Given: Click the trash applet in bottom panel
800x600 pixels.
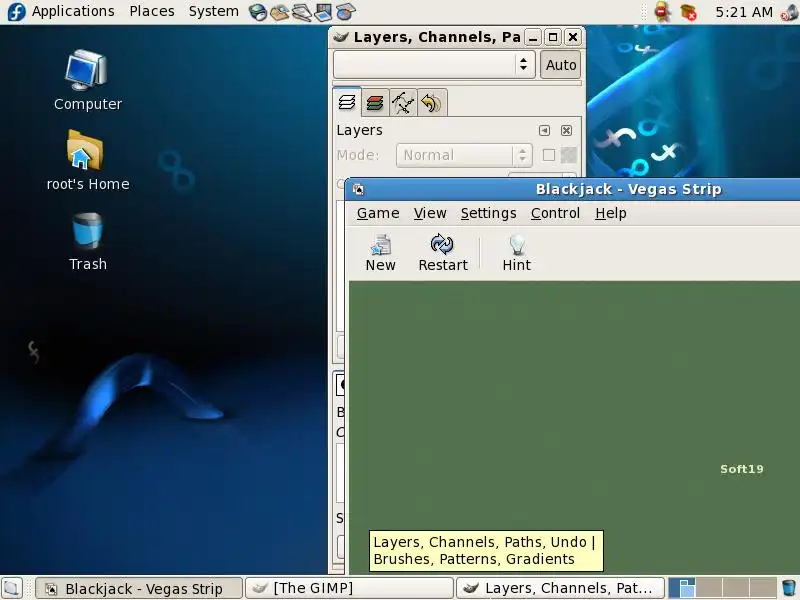Looking at the screenshot, I should 789,588.
